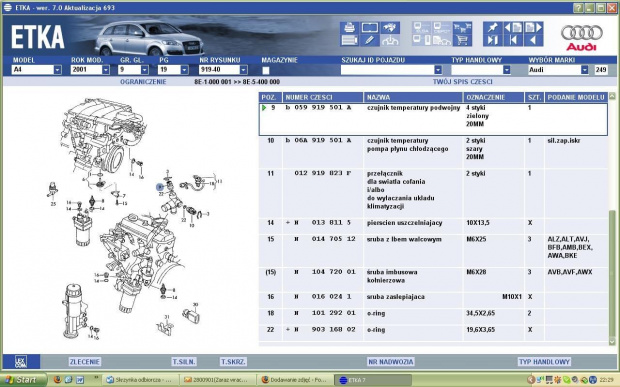Select part number 012 919 823 F
The width and height of the screenshot is (620, 387).
[323, 173]
